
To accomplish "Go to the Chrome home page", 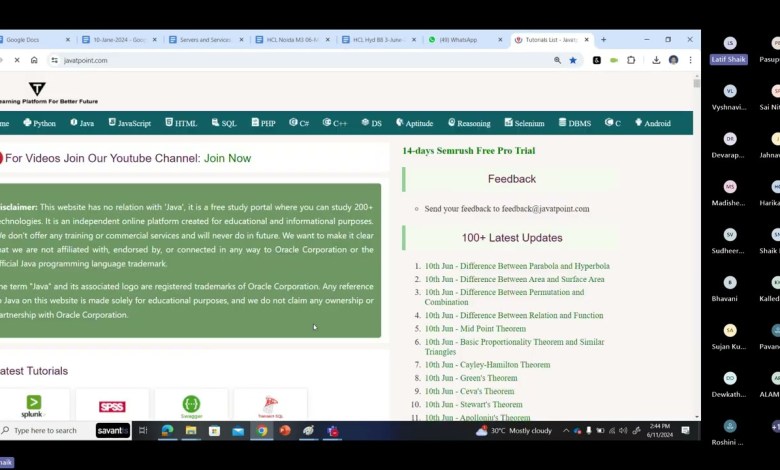I will (x=34, y=60).
